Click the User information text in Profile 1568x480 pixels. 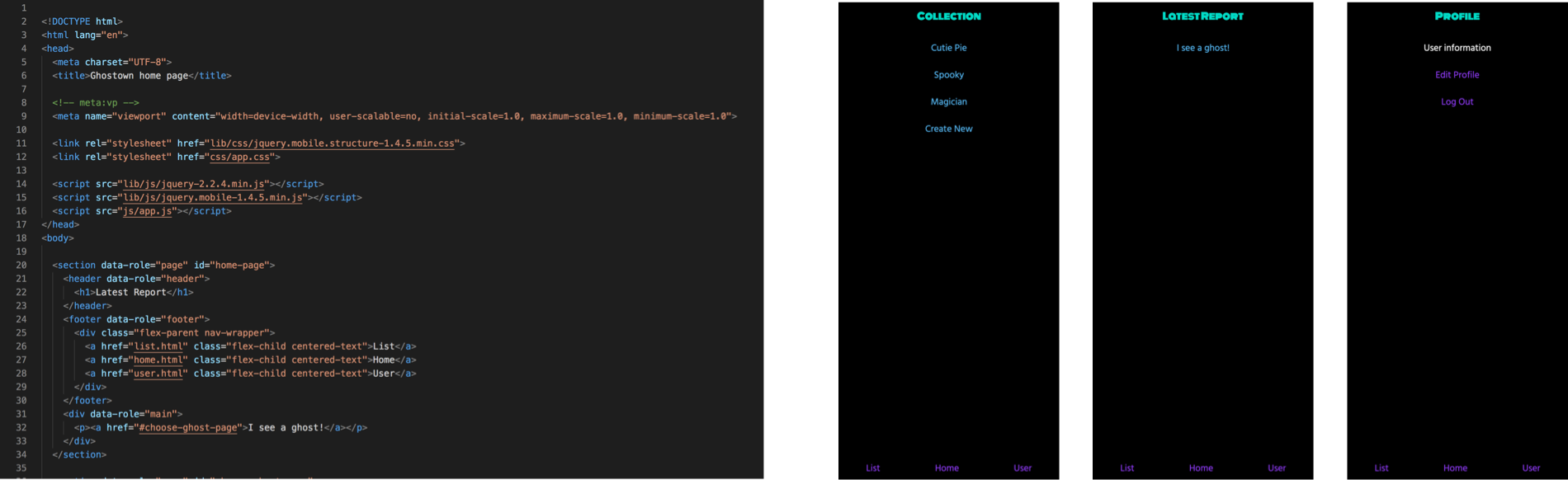click(1457, 48)
